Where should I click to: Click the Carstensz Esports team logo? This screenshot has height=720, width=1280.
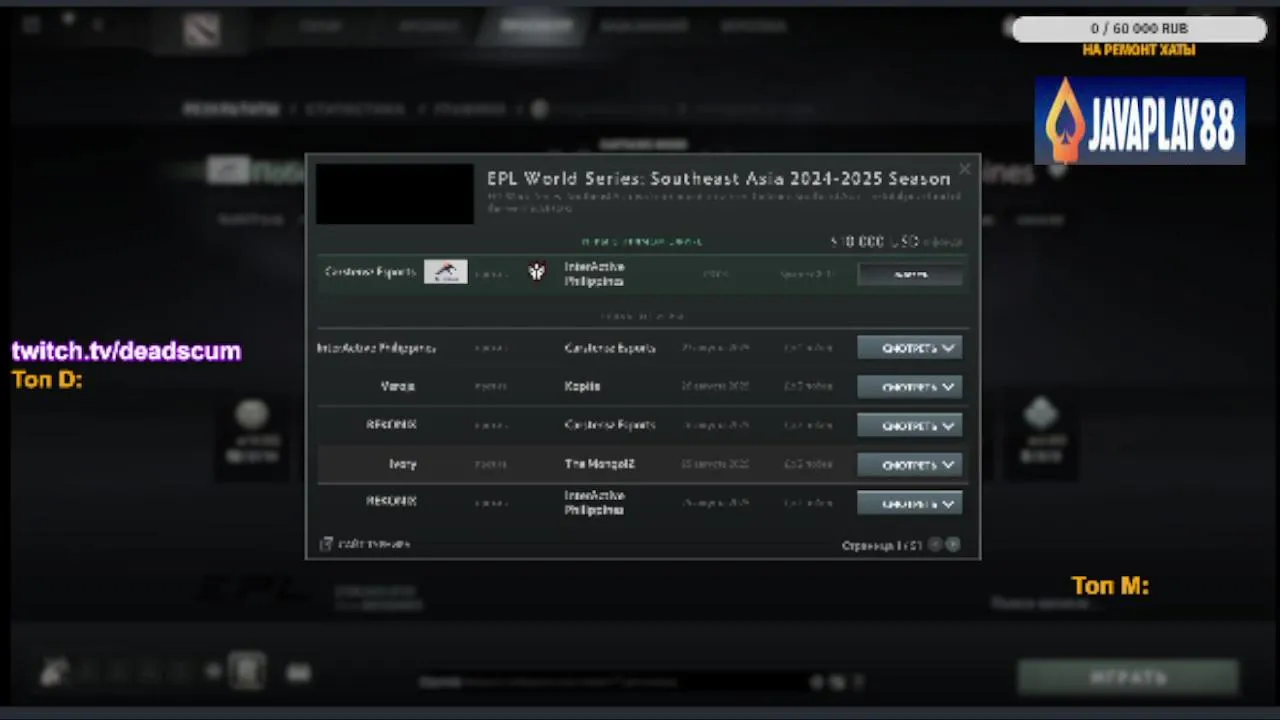pyautogui.click(x=446, y=272)
